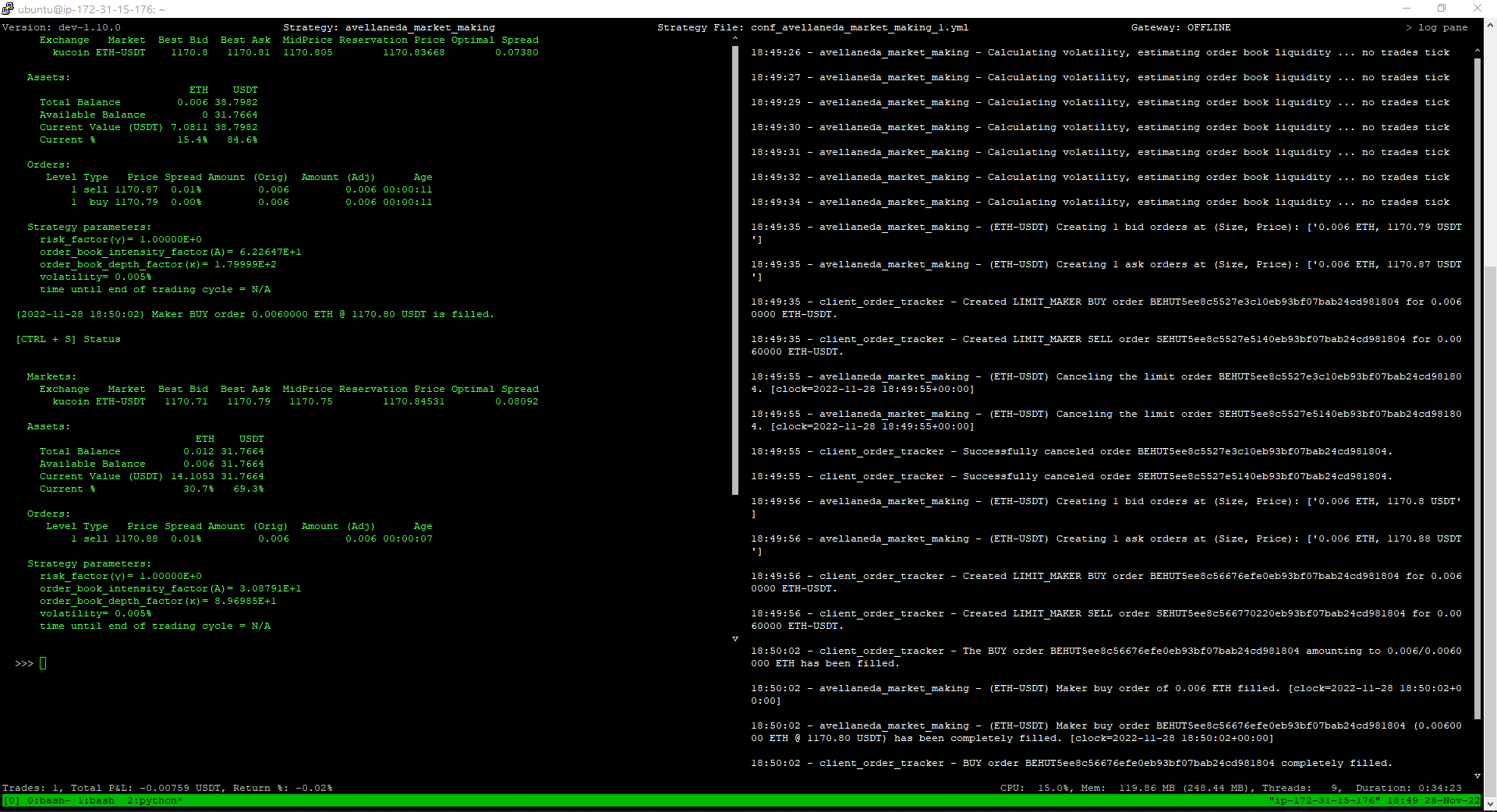Select tmux window '1:bash'

(96, 801)
